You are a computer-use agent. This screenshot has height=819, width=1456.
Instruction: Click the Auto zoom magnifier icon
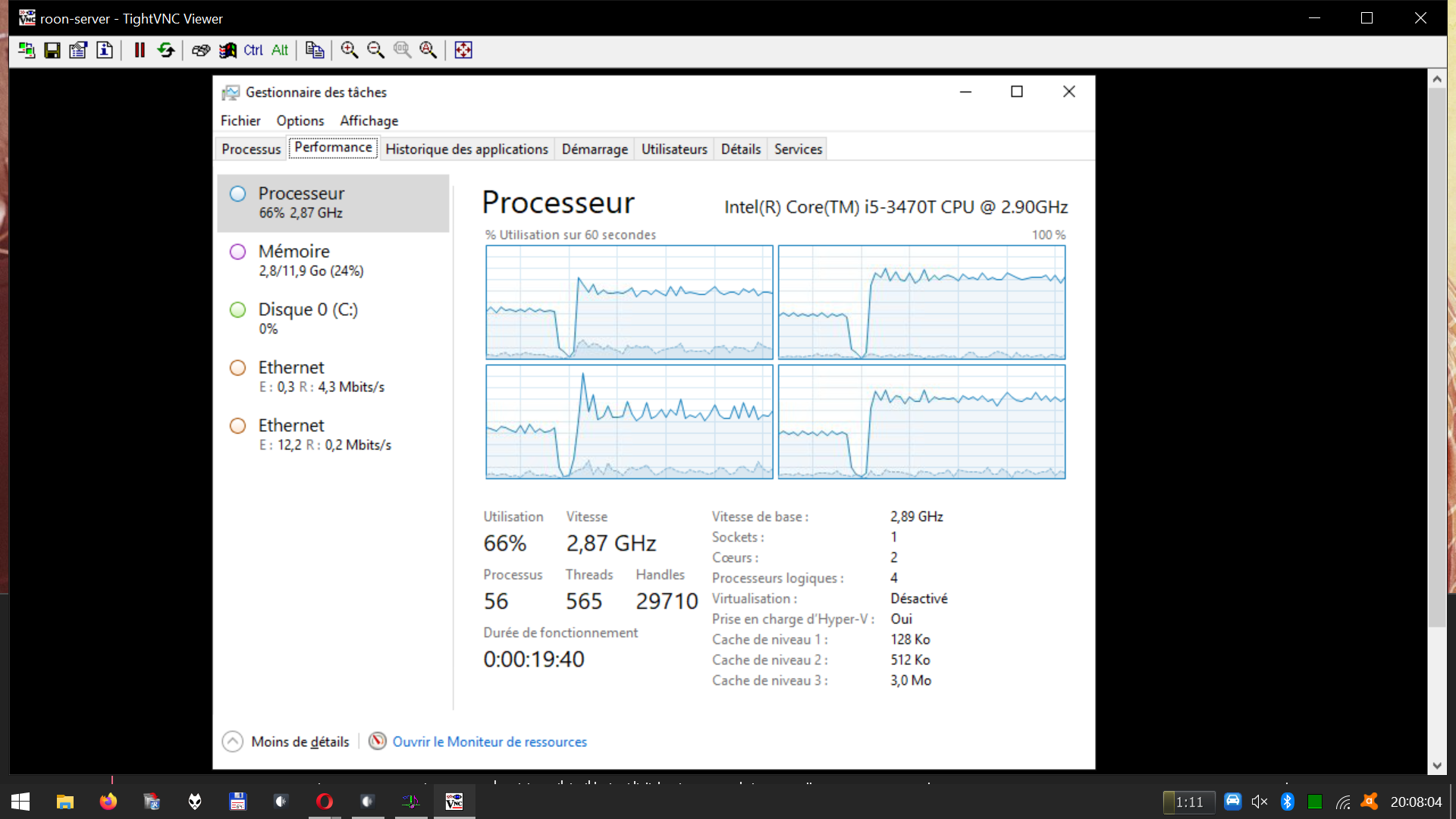click(428, 50)
